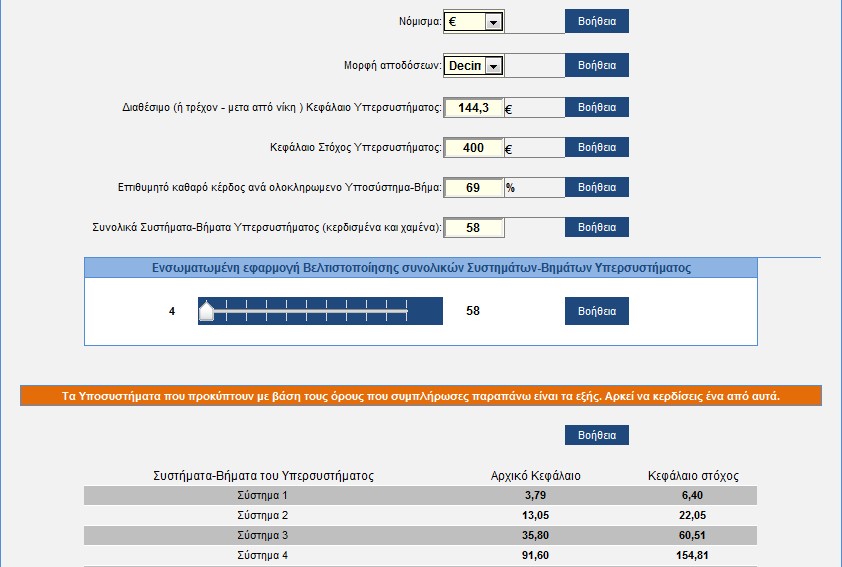Click Βοήθεια beside the 69 % field
The height and width of the screenshot is (567, 842).
click(597, 187)
